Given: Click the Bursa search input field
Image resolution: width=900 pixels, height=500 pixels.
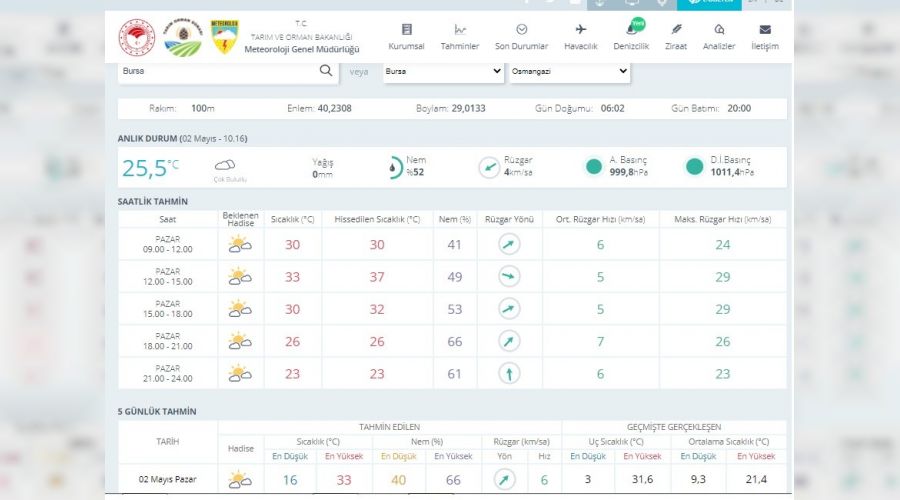Looking at the screenshot, I should pos(215,71).
